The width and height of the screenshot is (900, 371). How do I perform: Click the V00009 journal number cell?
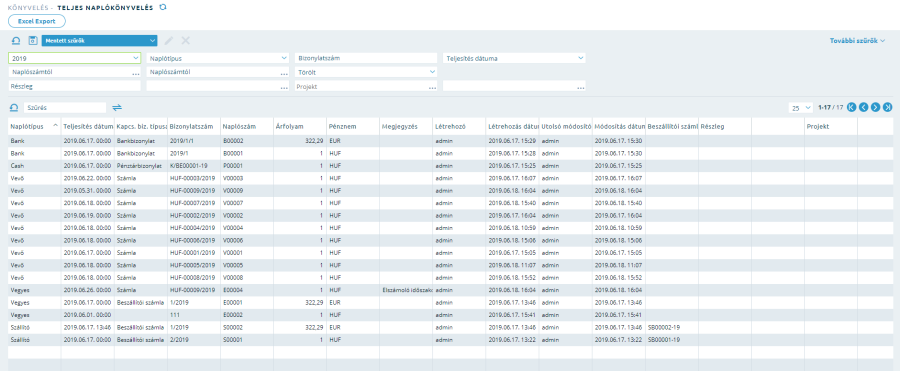click(x=246, y=190)
